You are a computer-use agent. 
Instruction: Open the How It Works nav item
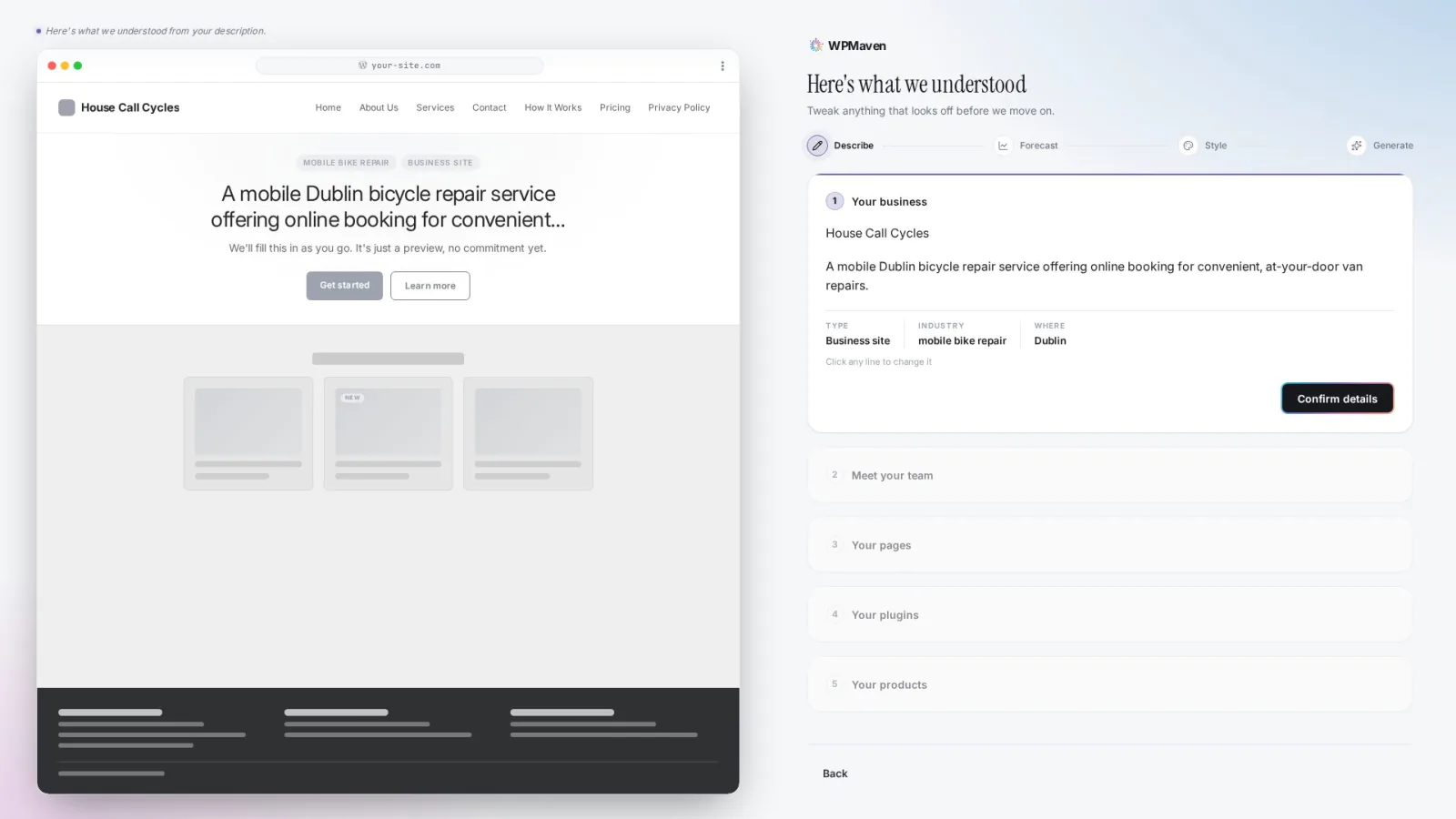coord(553,107)
